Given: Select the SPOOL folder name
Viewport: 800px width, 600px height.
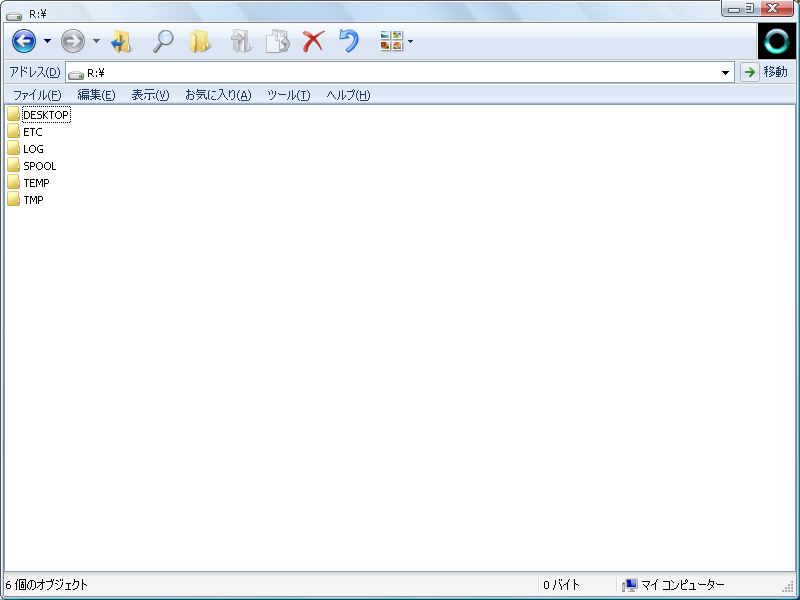Looking at the screenshot, I should [x=40, y=166].
